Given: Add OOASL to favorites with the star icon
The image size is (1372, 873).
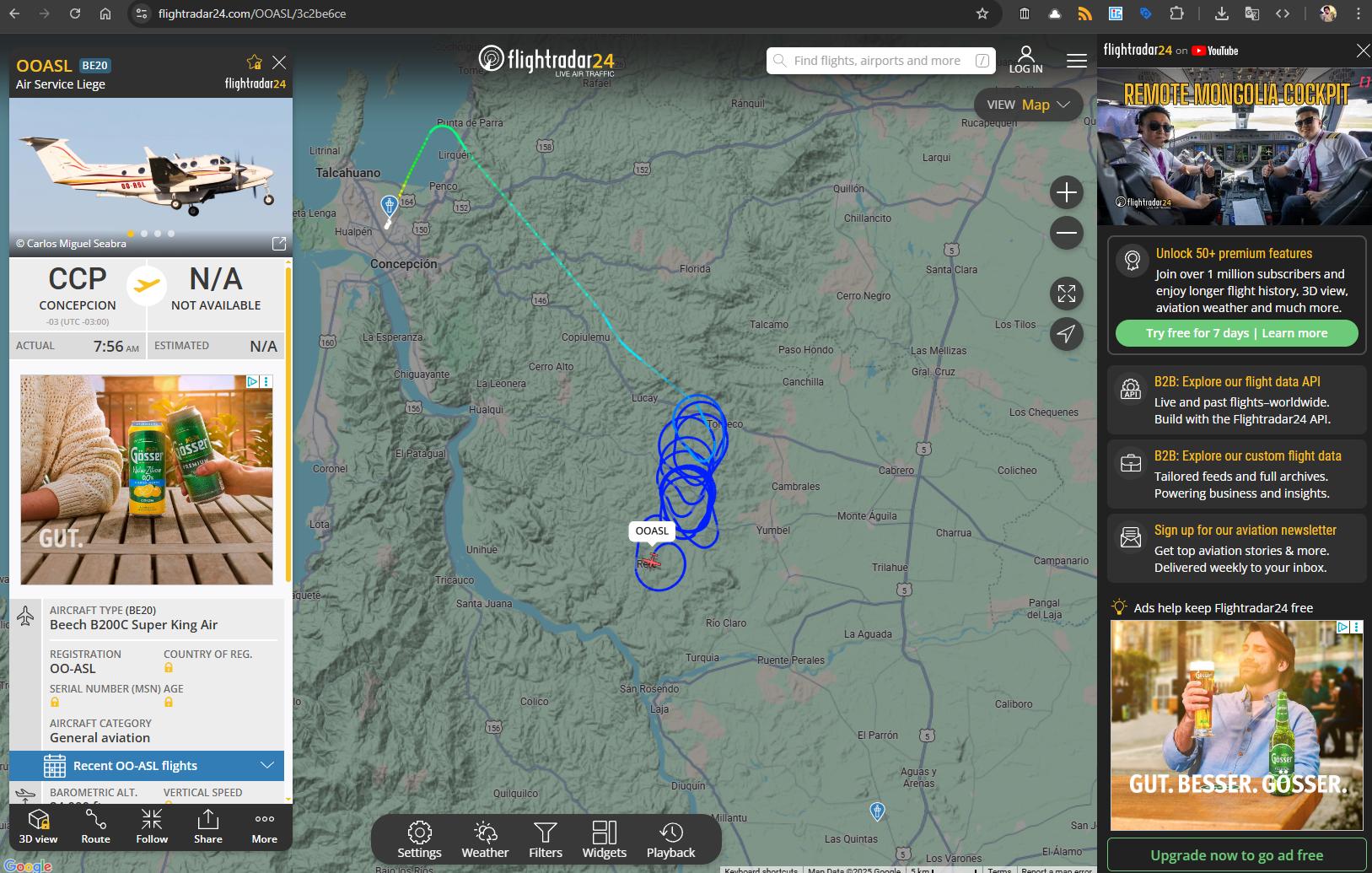Looking at the screenshot, I should 254,62.
